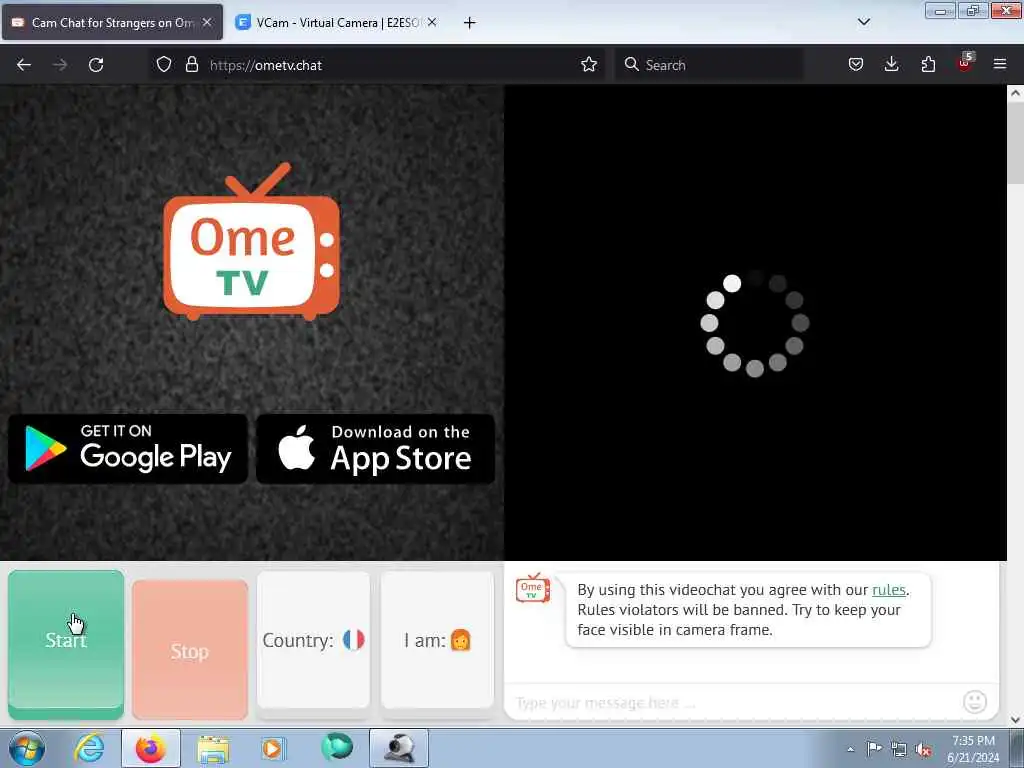This screenshot has width=1024, height=768.
Task: Switch to the VCam - Virtual Camera tab
Action: coord(338,22)
